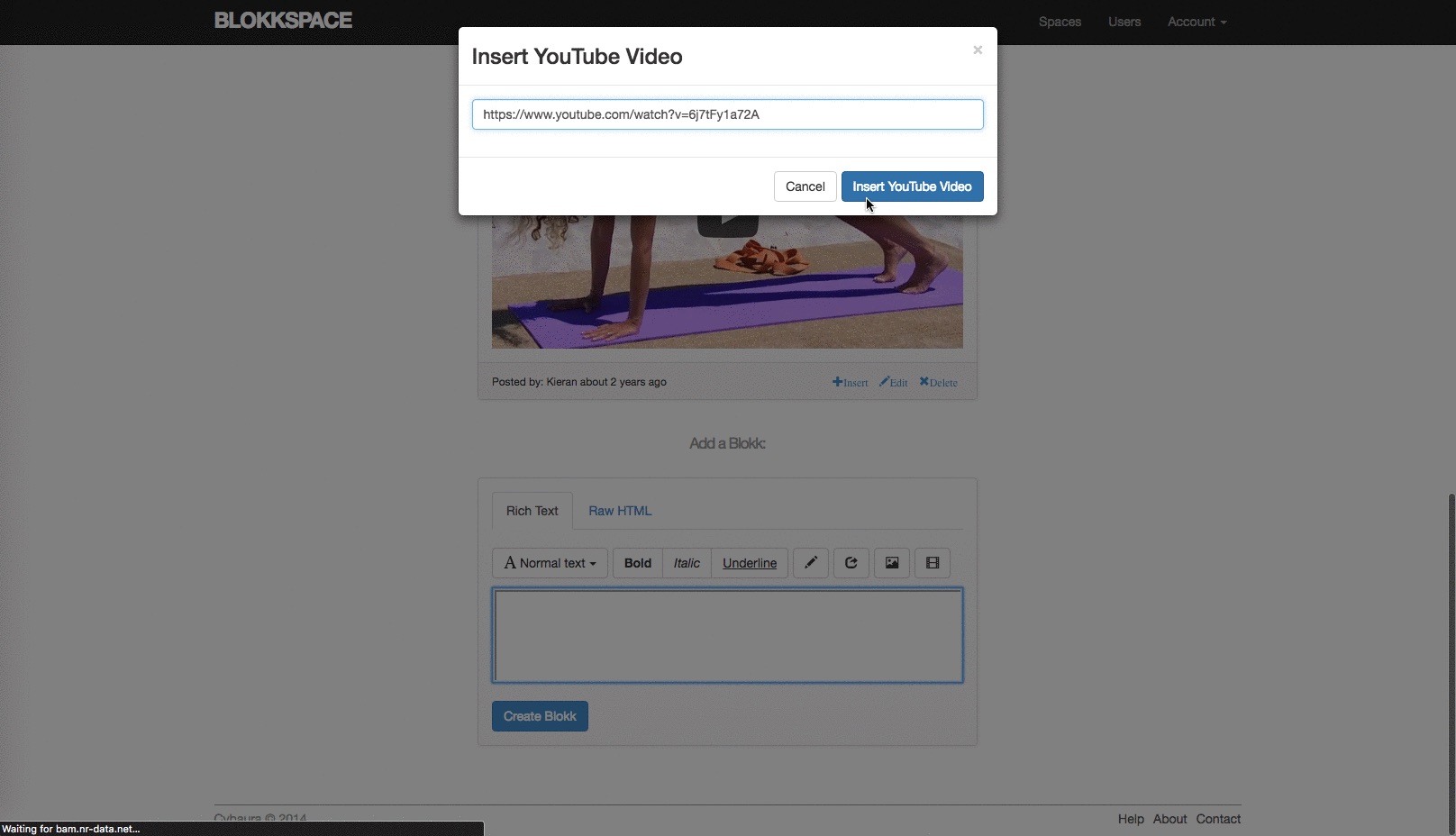Switch to the Raw HTML tab

click(620, 511)
